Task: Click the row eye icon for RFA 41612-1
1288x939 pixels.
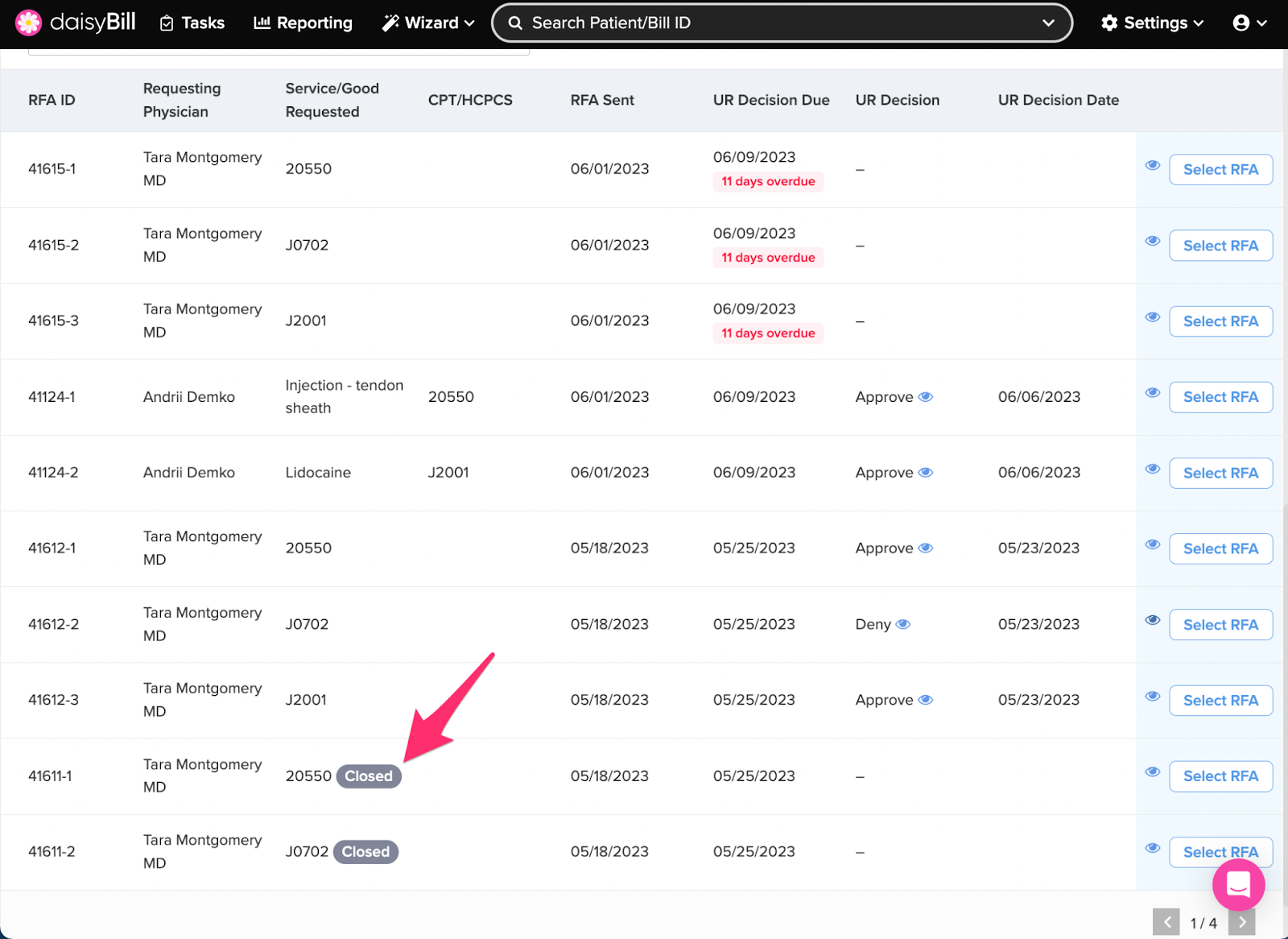Action: pos(1153,544)
